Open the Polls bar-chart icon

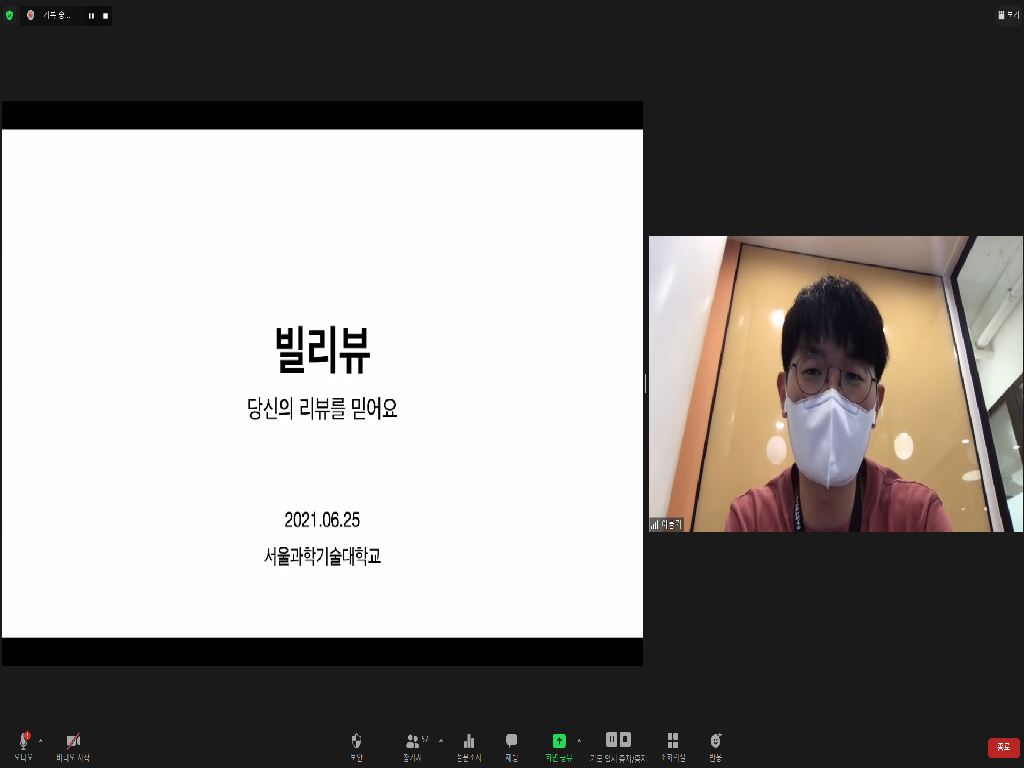(469, 746)
